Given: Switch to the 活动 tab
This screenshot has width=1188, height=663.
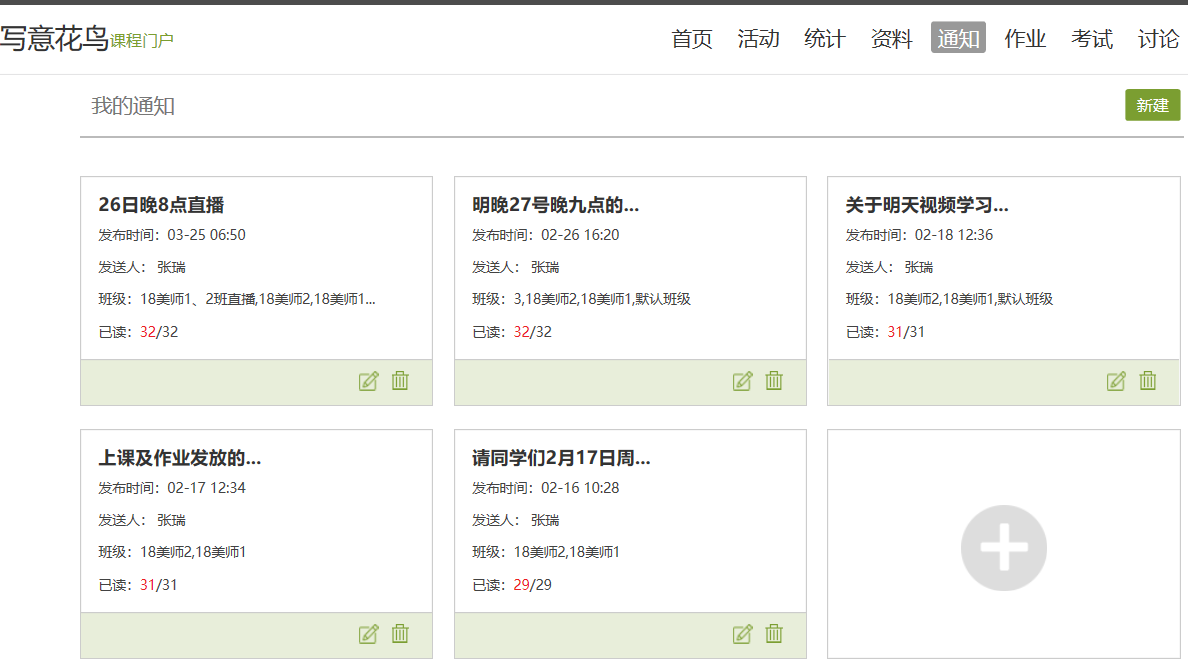Looking at the screenshot, I should (x=758, y=39).
